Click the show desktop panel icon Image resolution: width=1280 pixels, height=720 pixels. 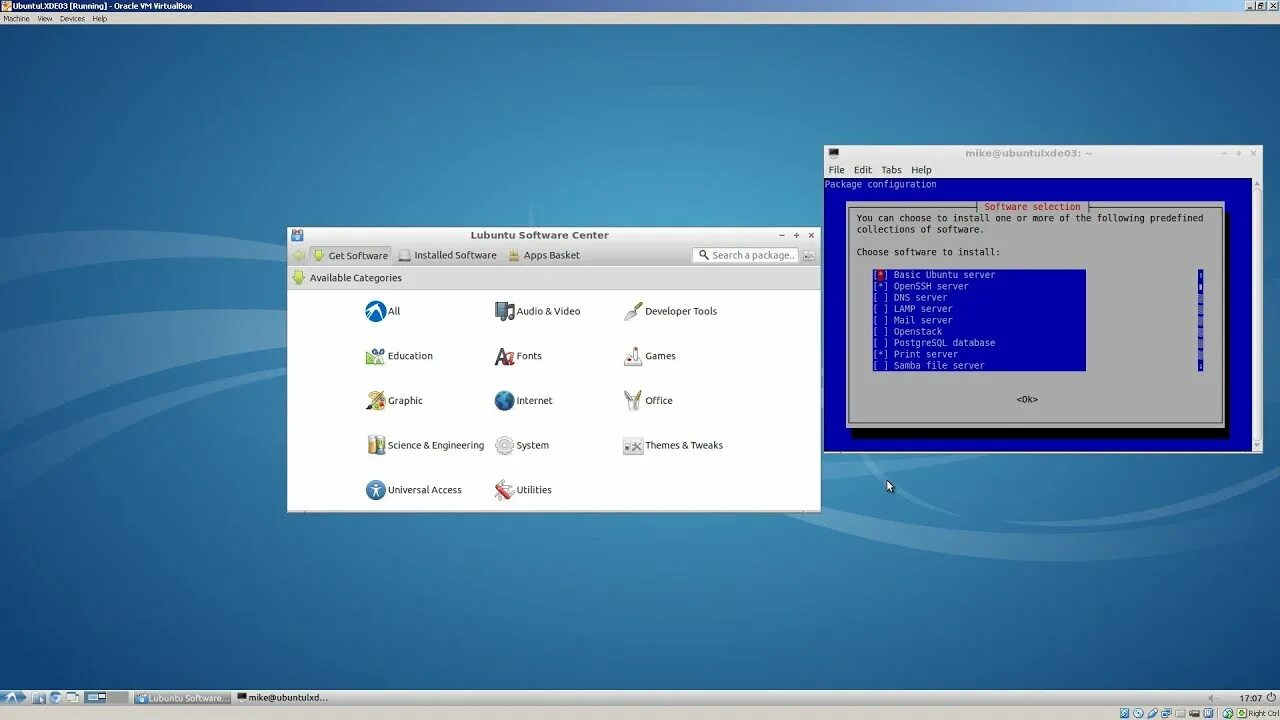pyautogui.click(x=72, y=698)
